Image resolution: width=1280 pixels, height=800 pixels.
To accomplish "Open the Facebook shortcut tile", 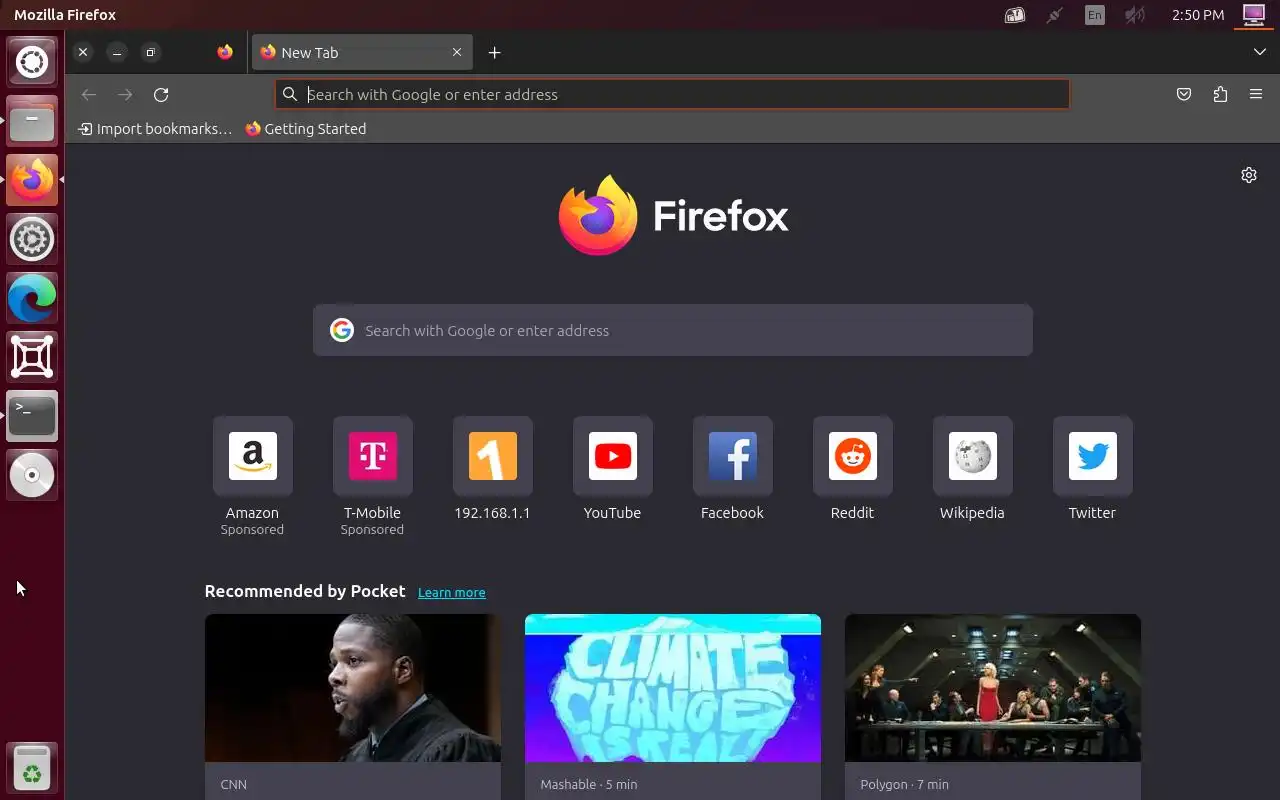I will click(733, 456).
